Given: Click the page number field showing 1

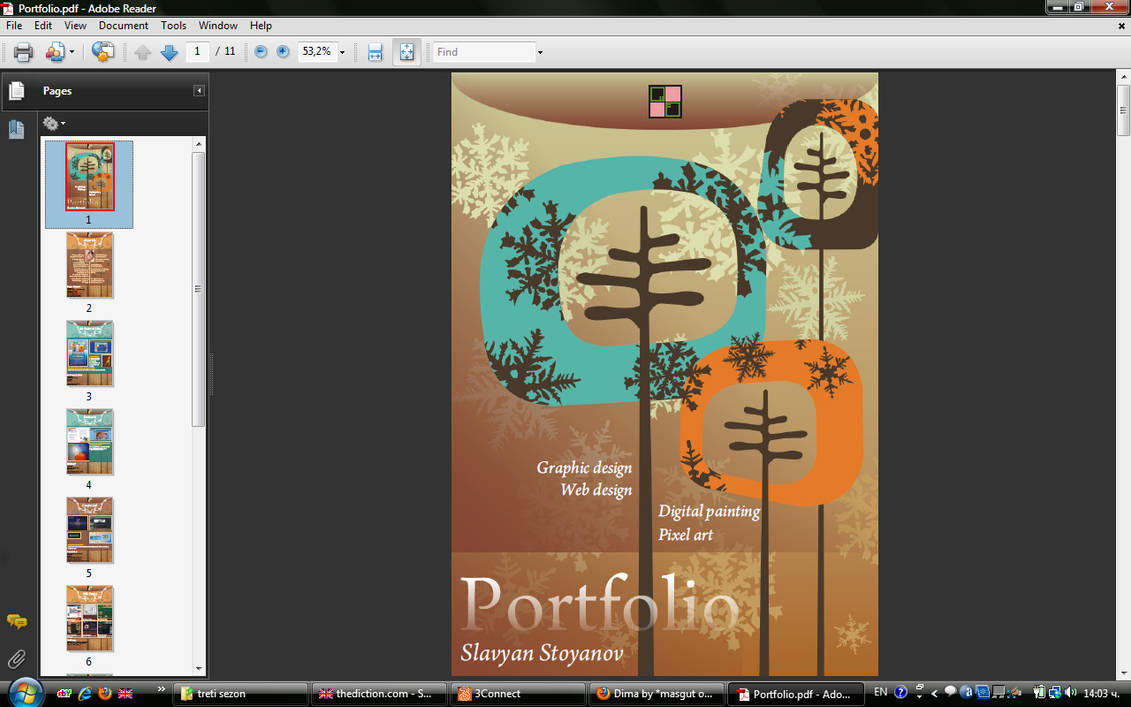Looking at the screenshot, I should click(x=197, y=51).
